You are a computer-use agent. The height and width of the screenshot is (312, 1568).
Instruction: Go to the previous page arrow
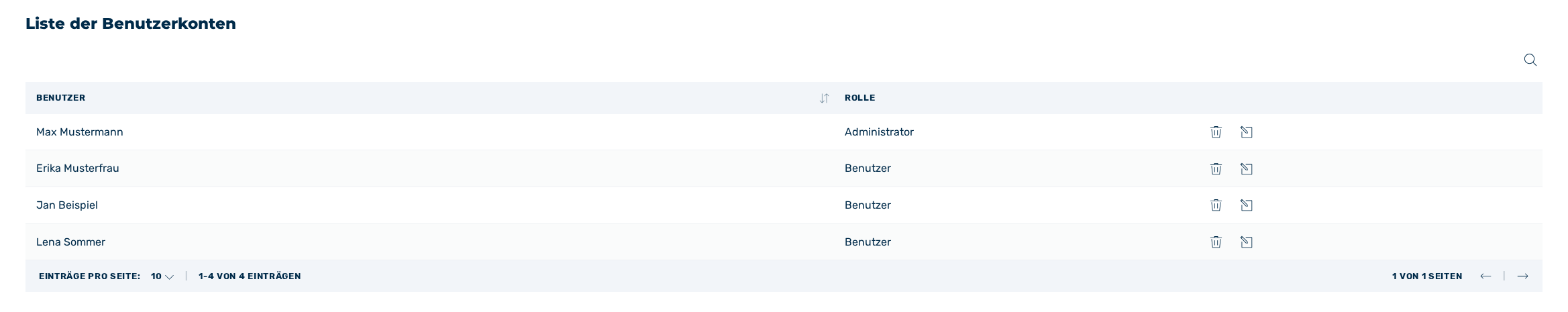(1485, 276)
